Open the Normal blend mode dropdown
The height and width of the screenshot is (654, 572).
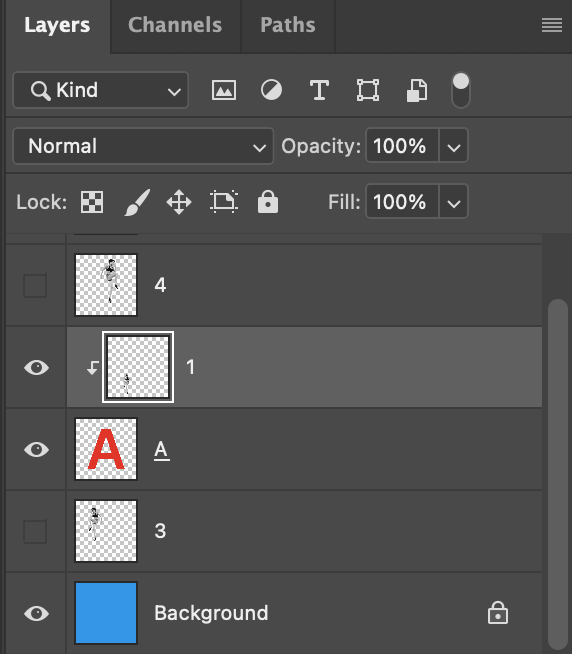point(143,146)
